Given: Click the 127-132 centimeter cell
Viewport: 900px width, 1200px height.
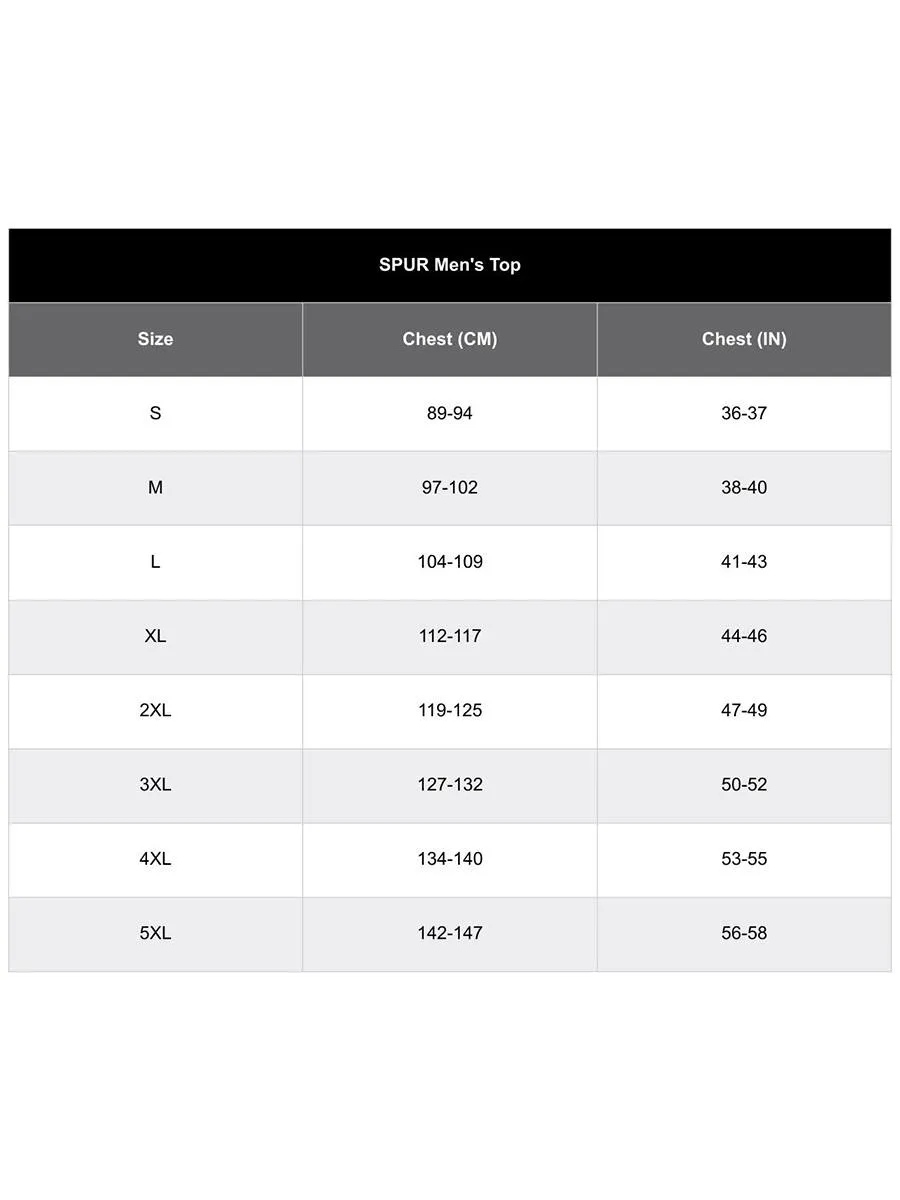Looking at the screenshot, I should (x=449, y=785).
